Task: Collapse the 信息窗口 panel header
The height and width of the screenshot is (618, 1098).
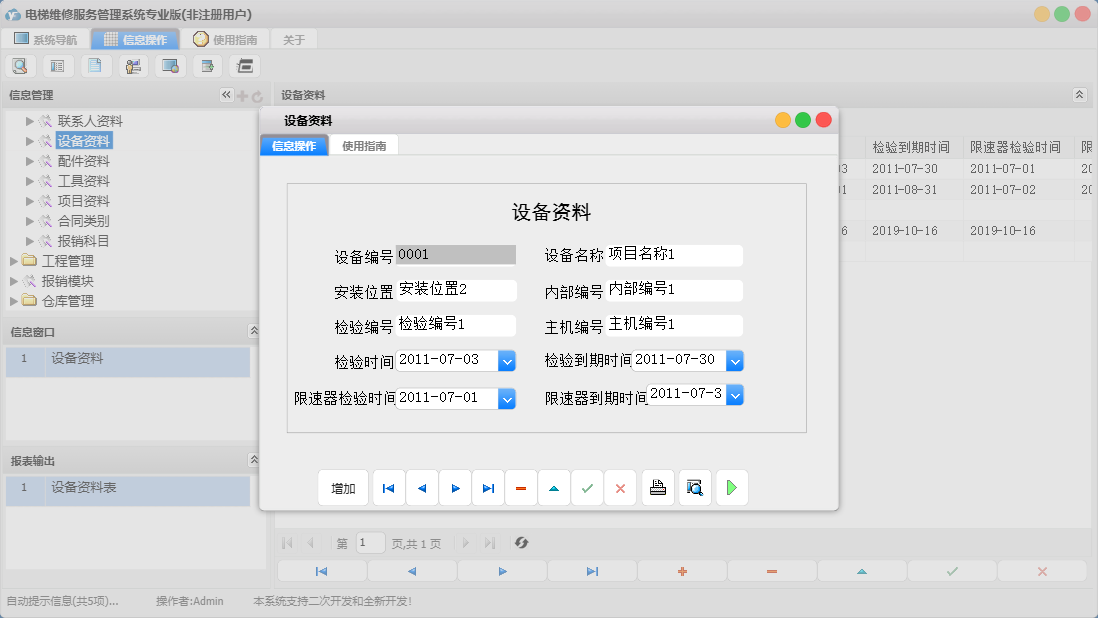Action: click(254, 331)
